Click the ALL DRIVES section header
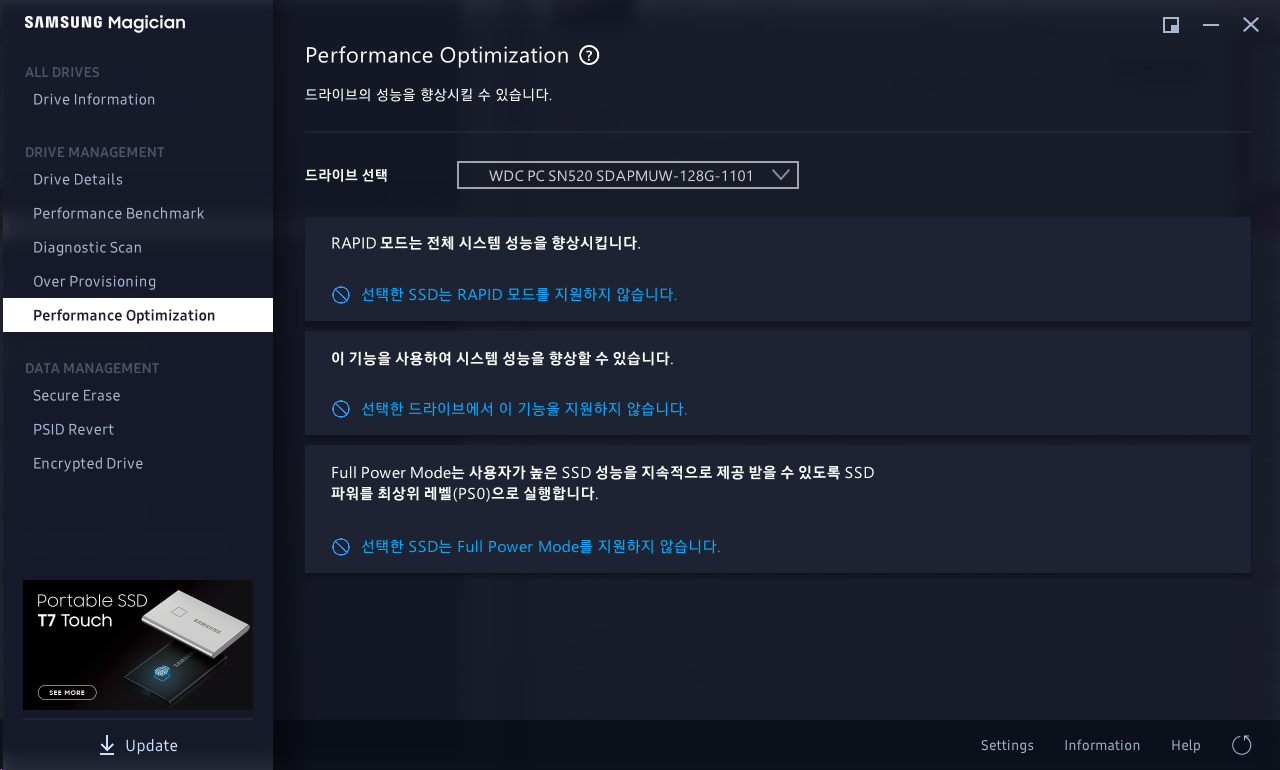The image size is (1280, 770). pos(62,72)
